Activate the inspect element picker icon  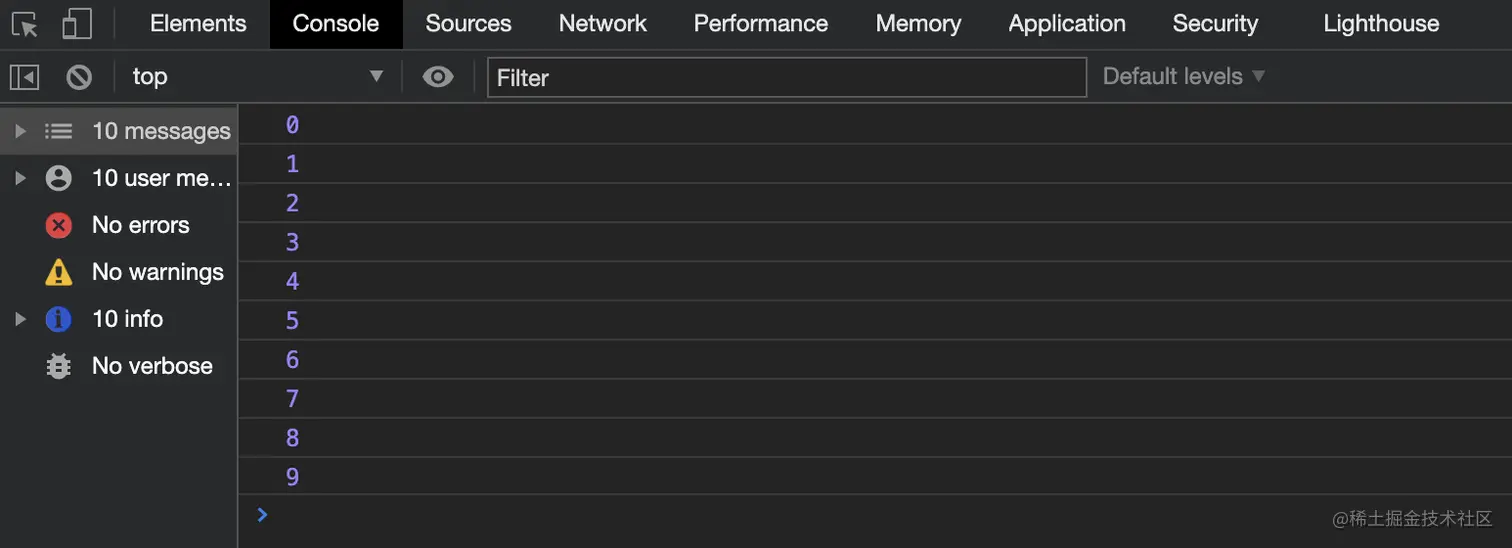coord(25,24)
